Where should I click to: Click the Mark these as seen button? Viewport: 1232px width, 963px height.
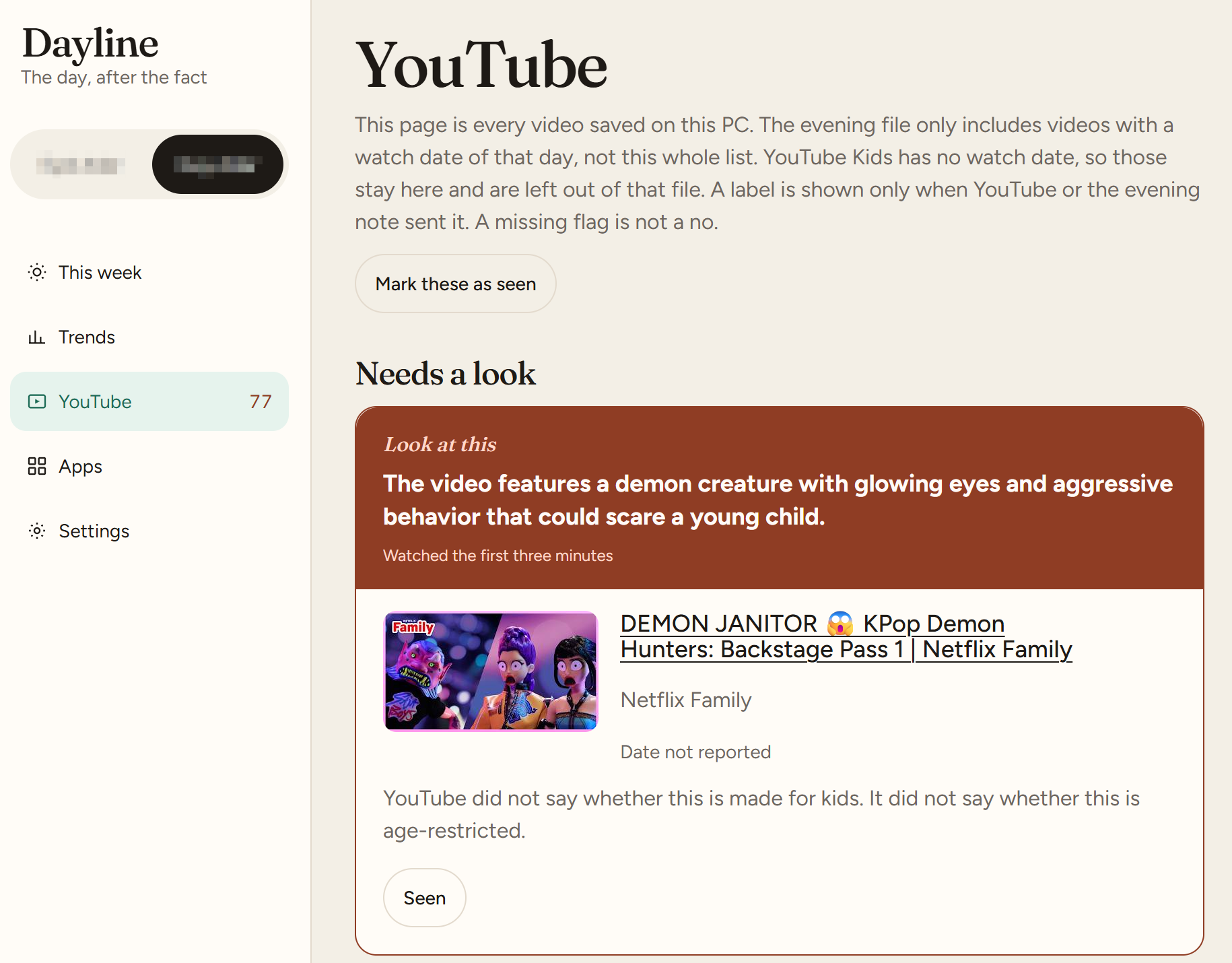coord(456,284)
